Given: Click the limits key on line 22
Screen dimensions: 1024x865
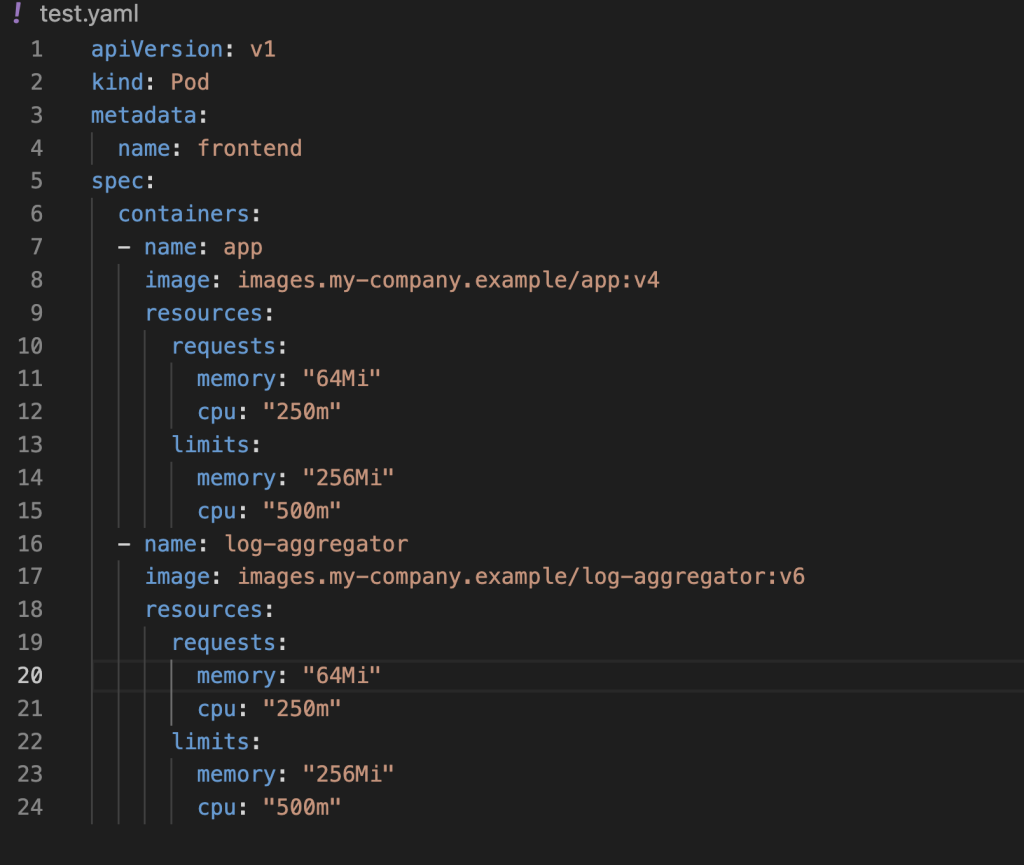Looking at the screenshot, I should (210, 742).
